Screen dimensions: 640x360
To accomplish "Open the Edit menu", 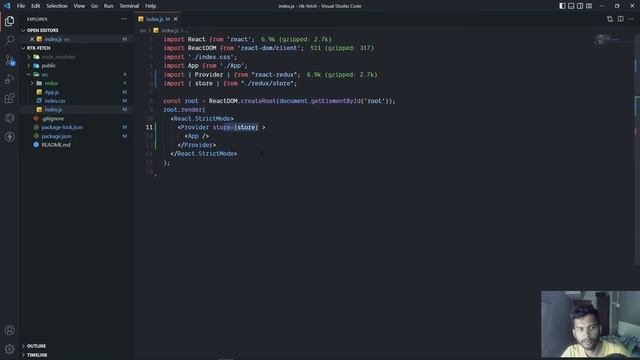I will 36,6.
